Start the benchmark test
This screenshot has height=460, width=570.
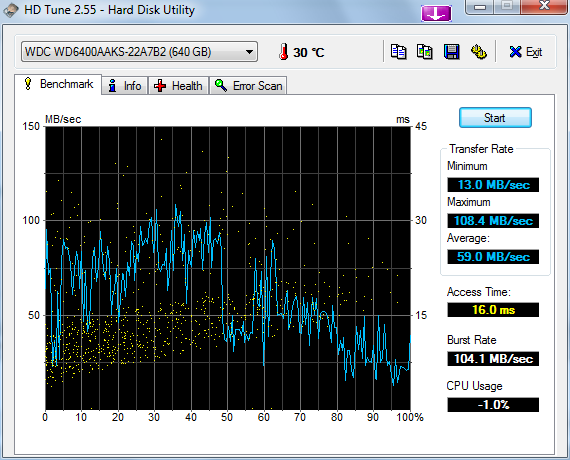[495, 118]
